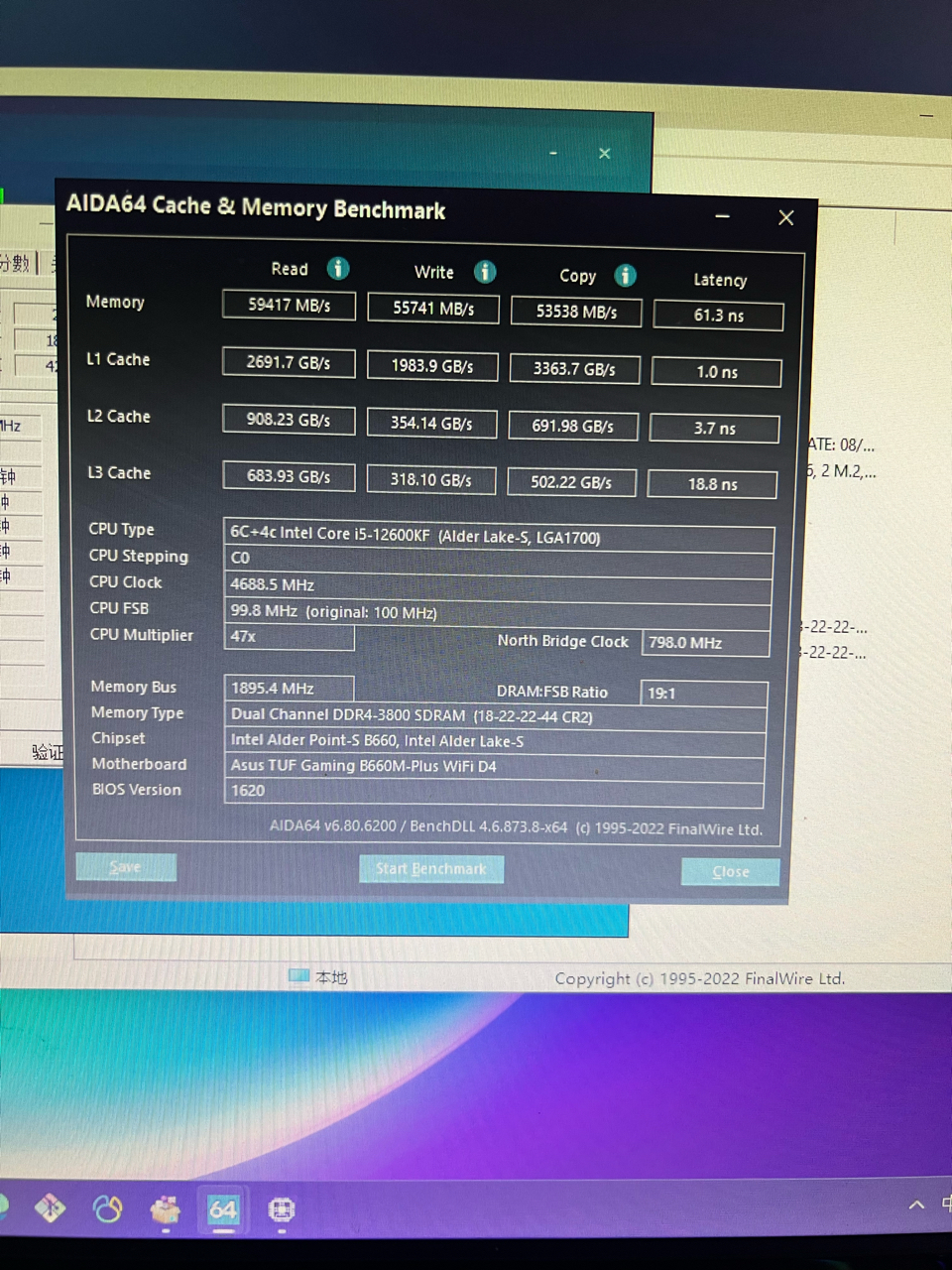Image resolution: width=952 pixels, height=1270 pixels.
Task: Click the Memory row label
Action: pyautogui.click(x=115, y=302)
